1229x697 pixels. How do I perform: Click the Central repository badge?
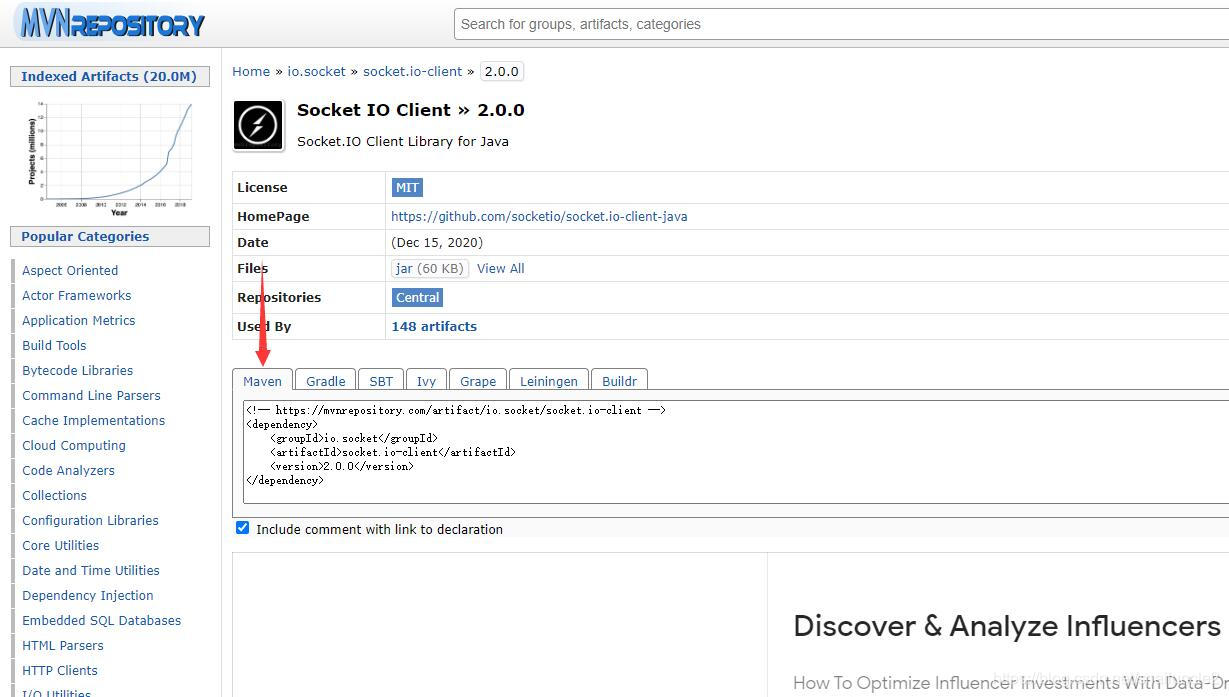(x=417, y=297)
